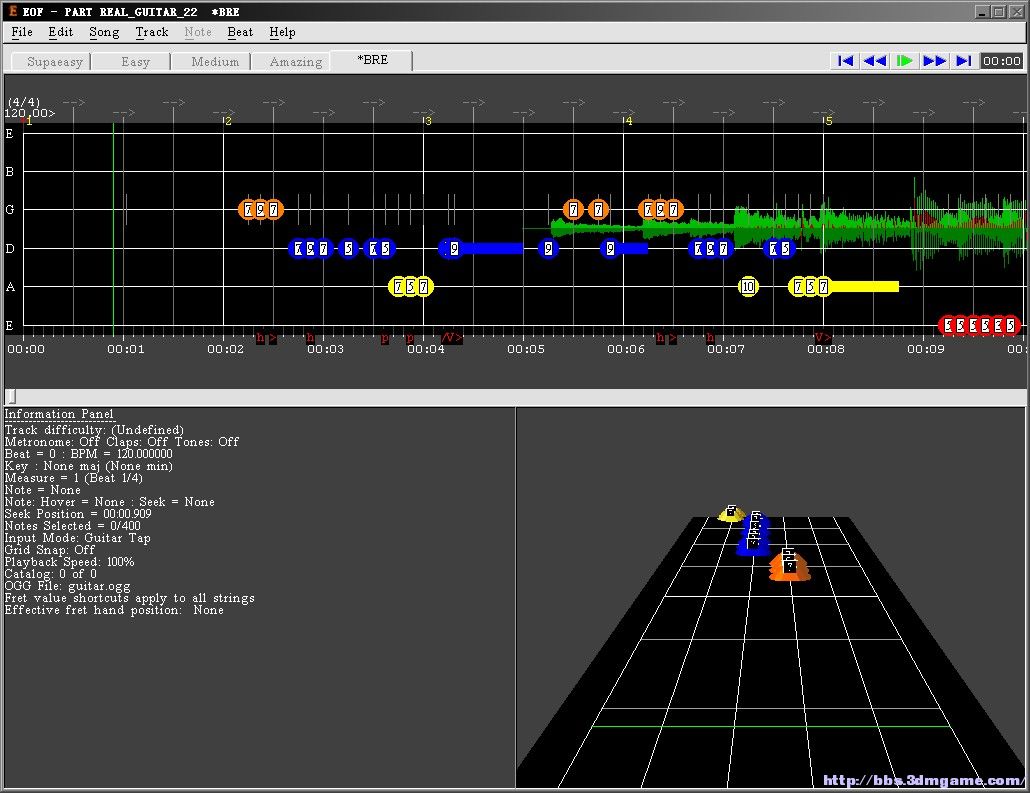
Task: Click the green seek position line
Action: [114, 230]
